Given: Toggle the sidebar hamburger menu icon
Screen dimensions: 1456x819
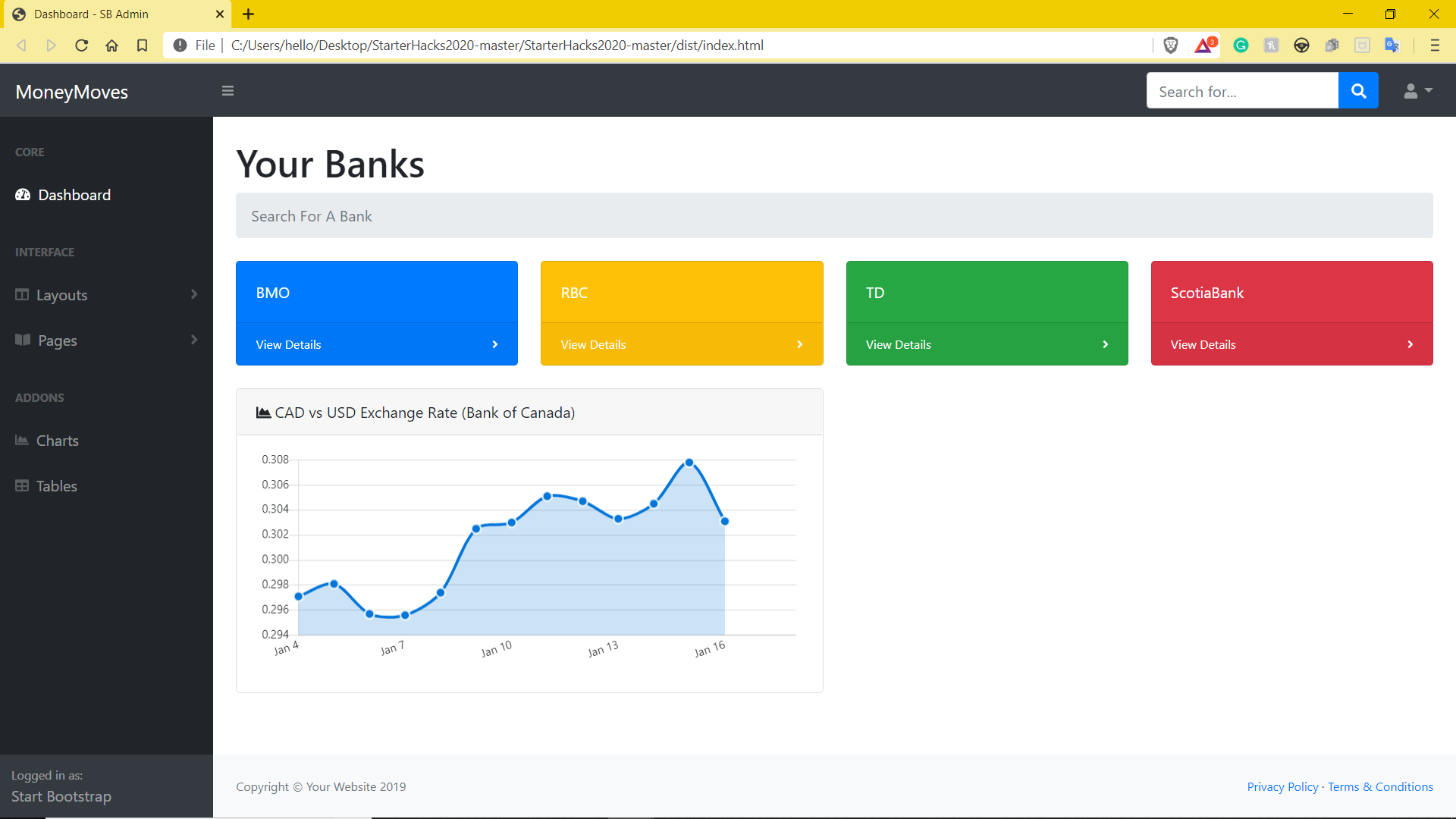Looking at the screenshot, I should click(227, 91).
